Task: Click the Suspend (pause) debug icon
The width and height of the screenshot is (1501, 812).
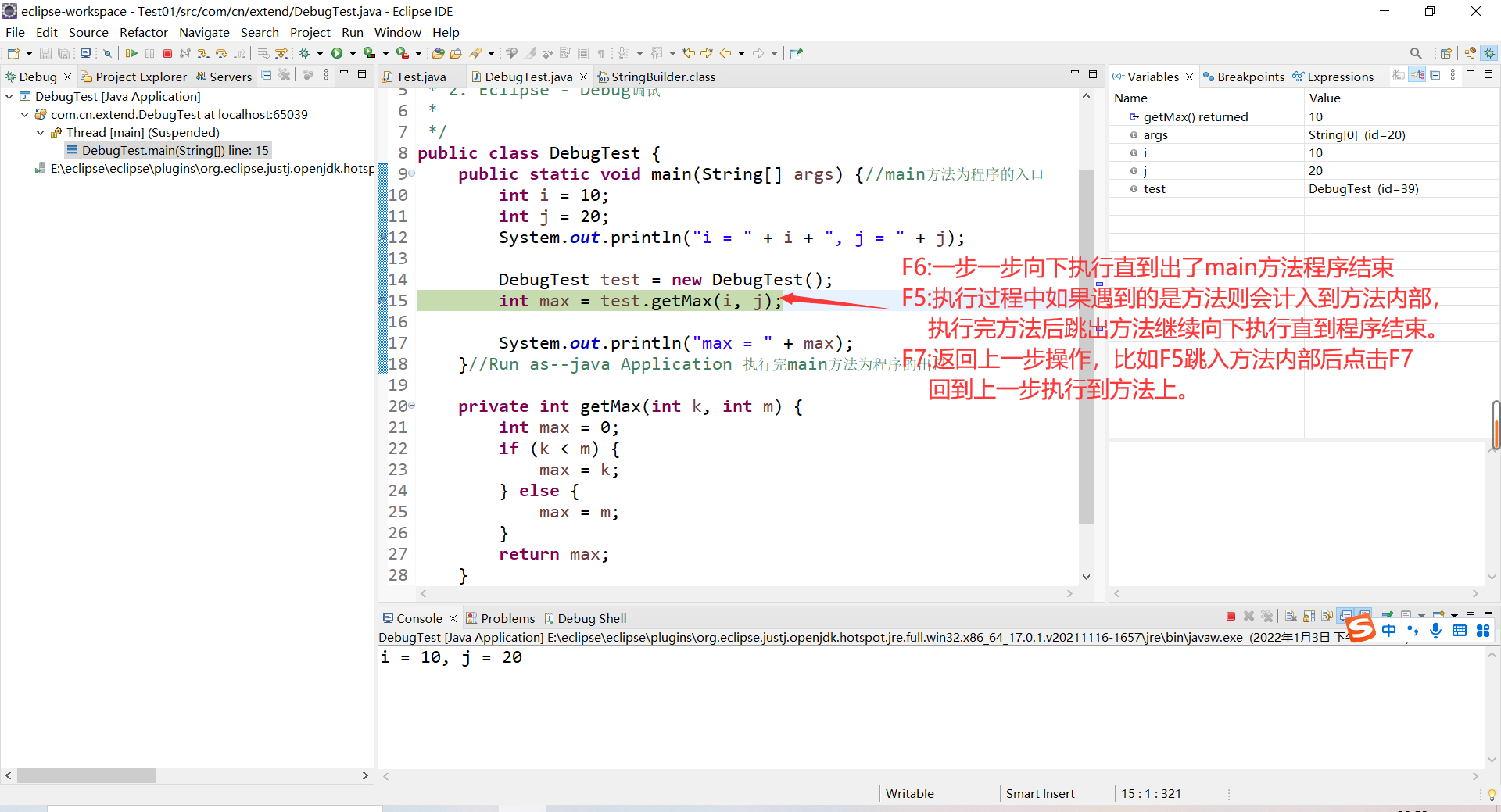Action: point(150,52)
